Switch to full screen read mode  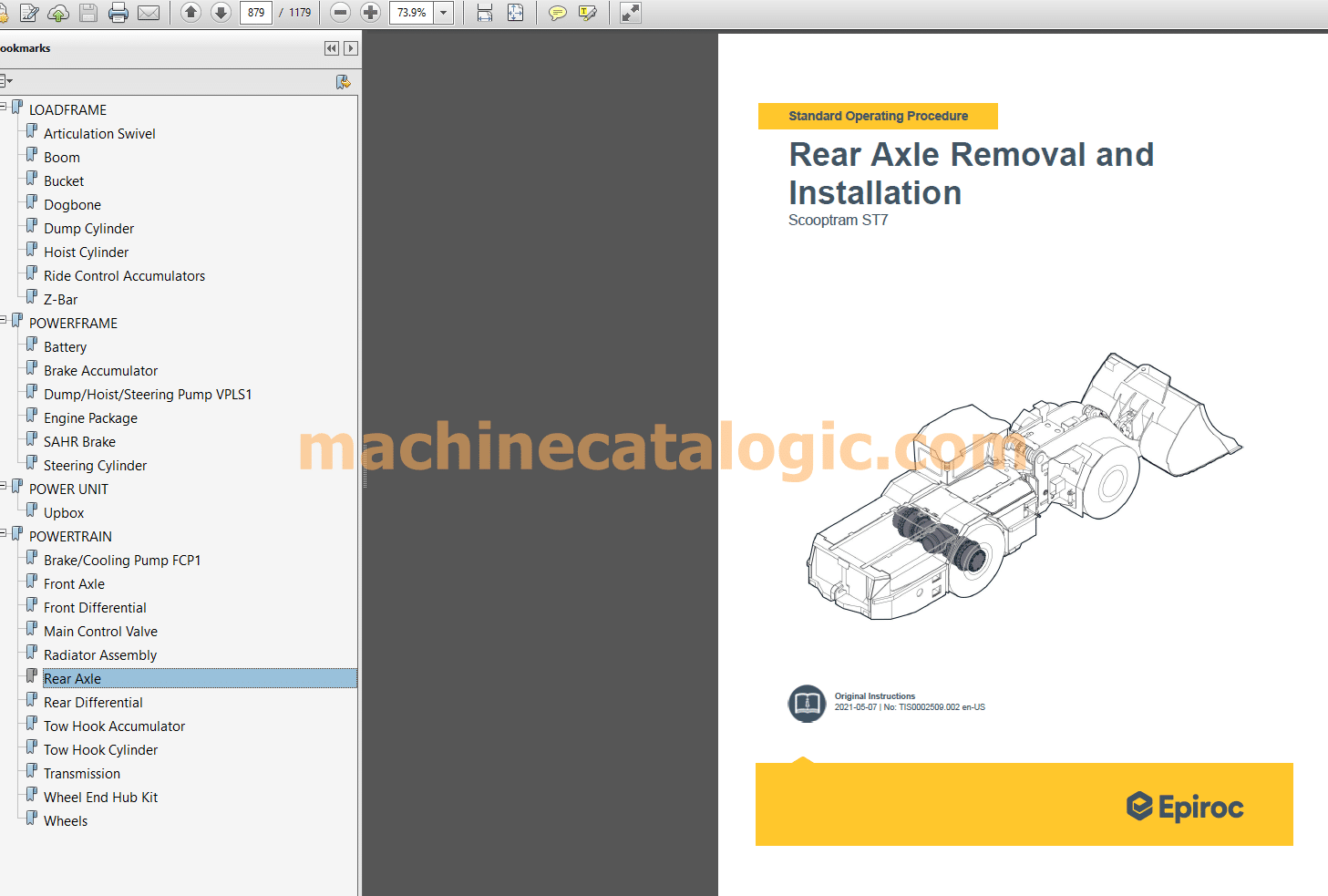tap(630, 13)
